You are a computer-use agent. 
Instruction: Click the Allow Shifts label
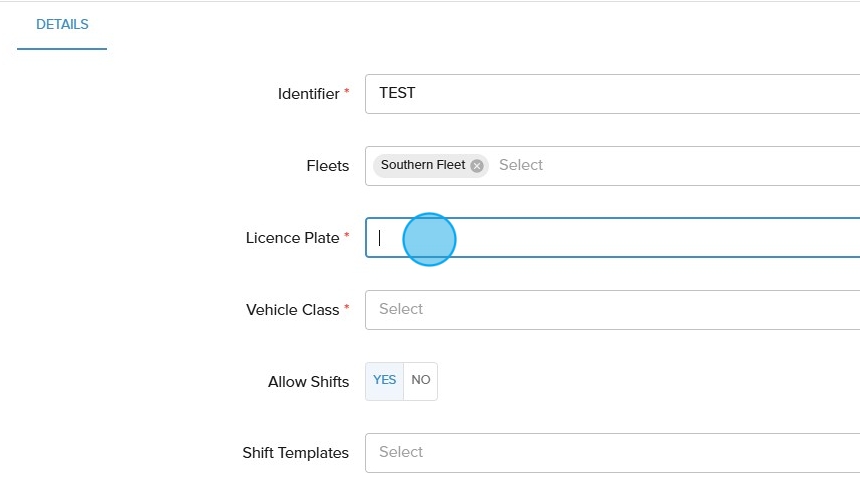point(308,382)
